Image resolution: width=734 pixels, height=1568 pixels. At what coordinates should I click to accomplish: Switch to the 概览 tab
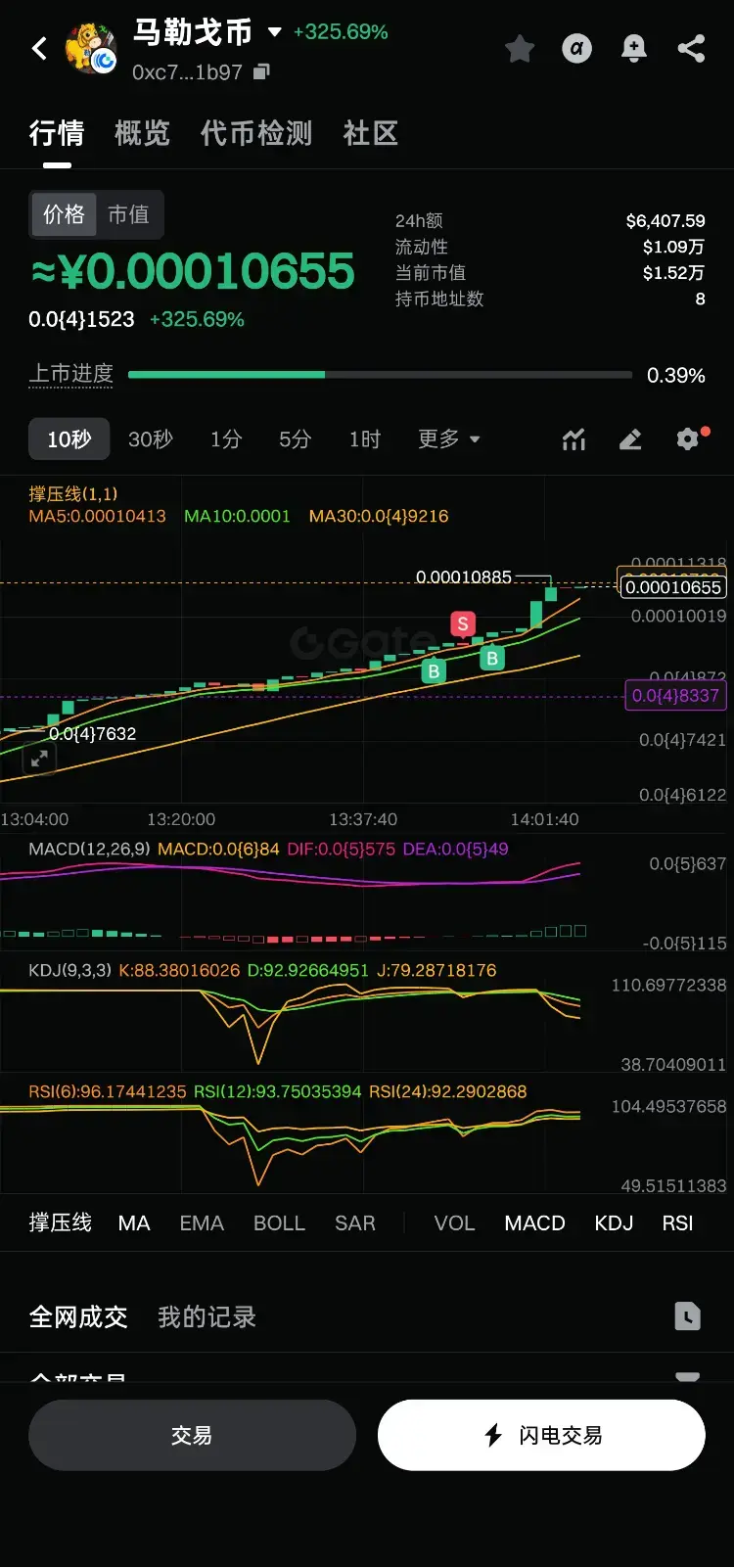(x=142, y=133)
